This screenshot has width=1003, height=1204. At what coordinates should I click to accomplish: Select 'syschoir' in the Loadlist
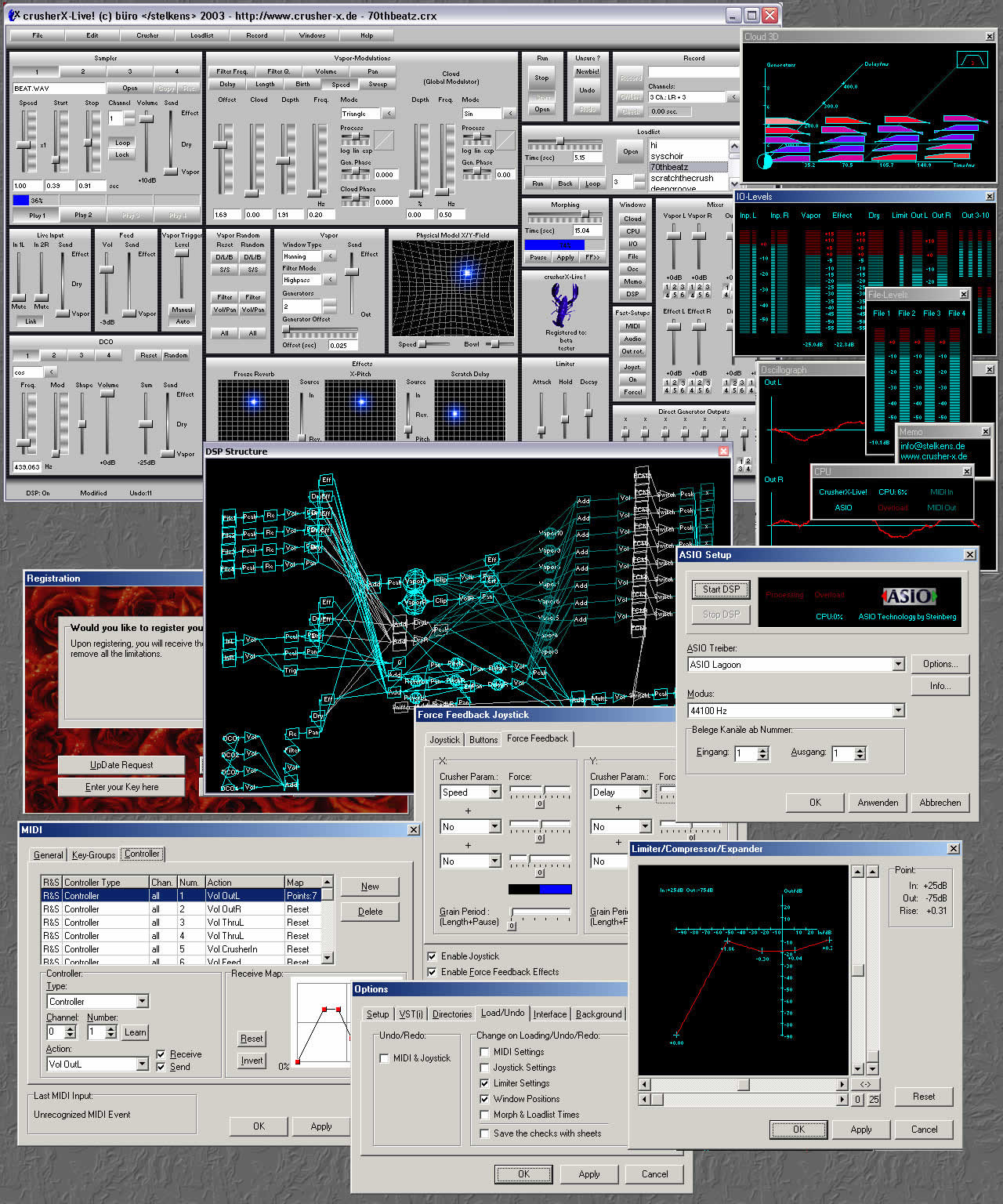pyautogui.click(x=688, y=156)
